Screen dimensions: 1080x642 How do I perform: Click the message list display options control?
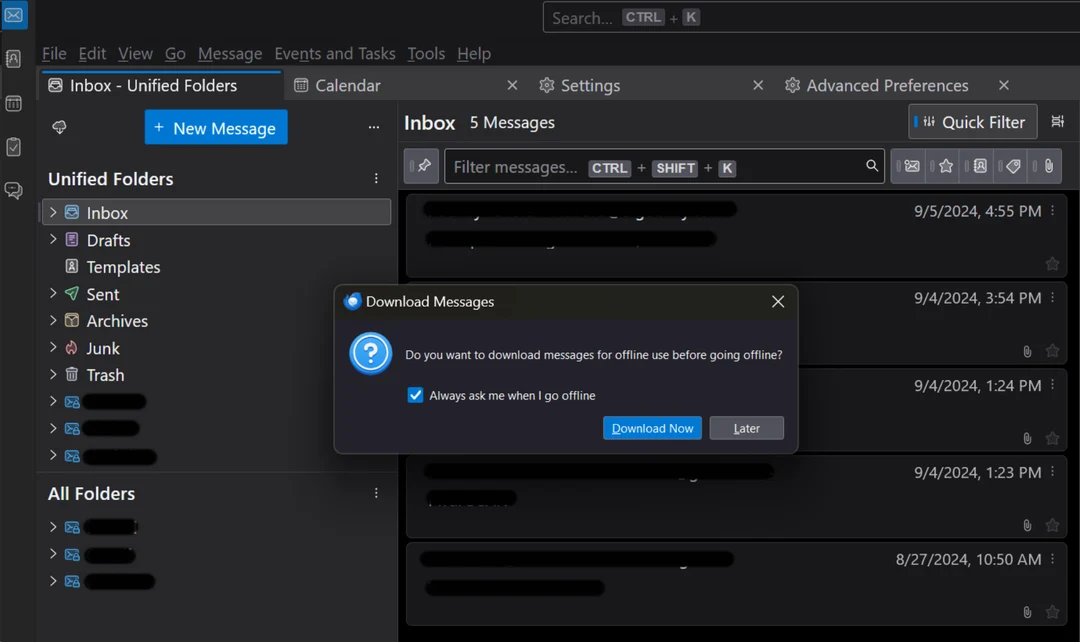point(1057,122)
